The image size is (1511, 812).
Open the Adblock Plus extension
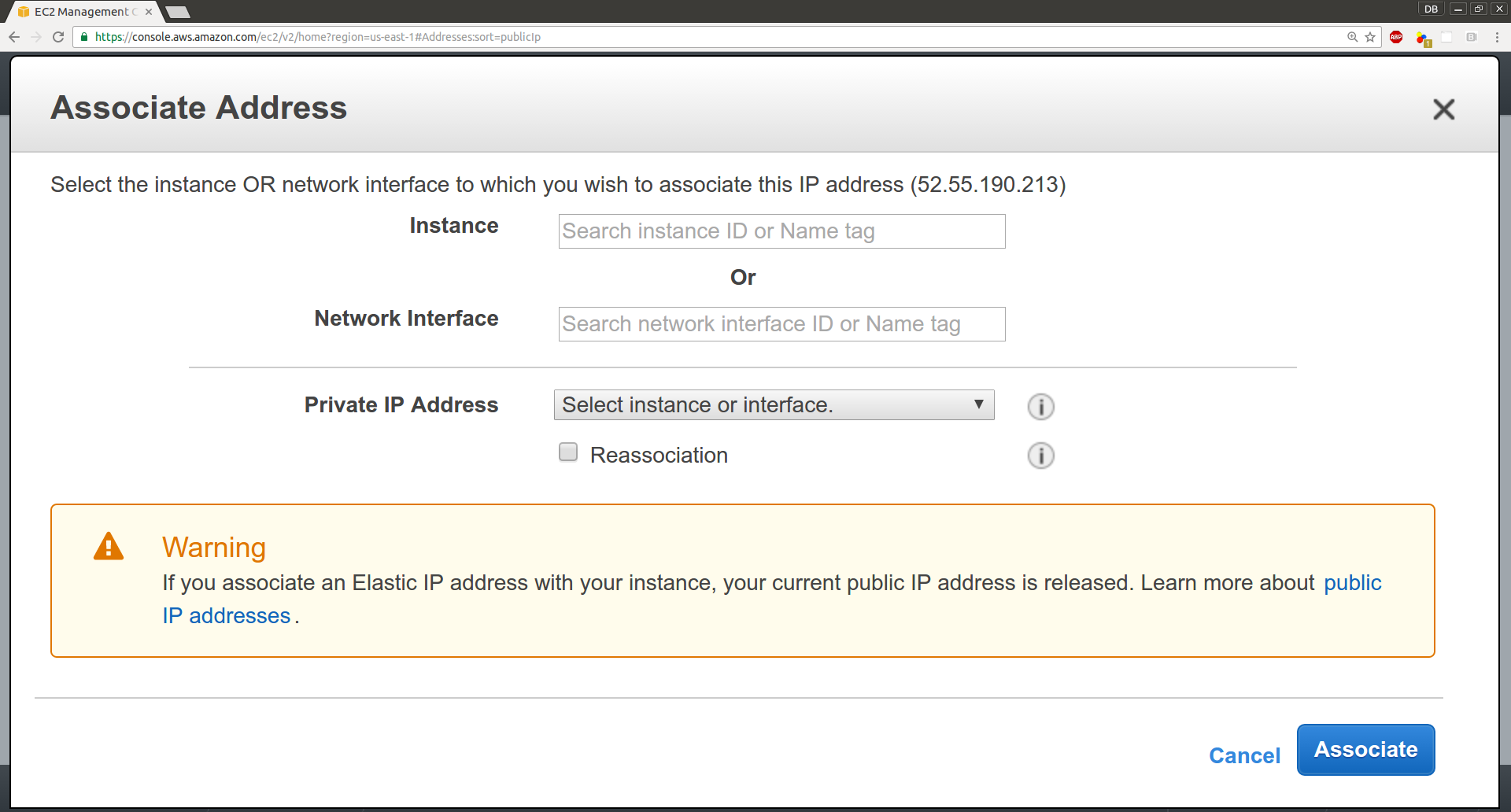(1396, 37)
